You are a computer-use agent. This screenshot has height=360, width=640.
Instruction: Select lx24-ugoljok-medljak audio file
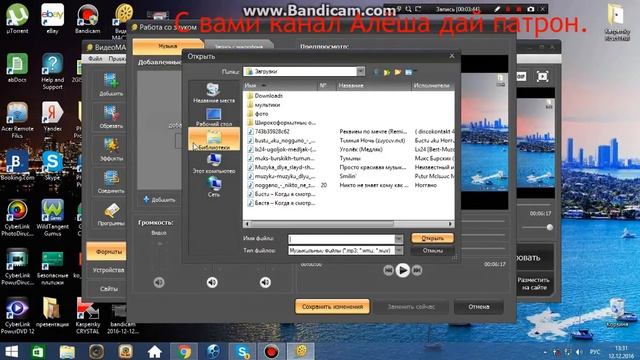pos(282,149)
